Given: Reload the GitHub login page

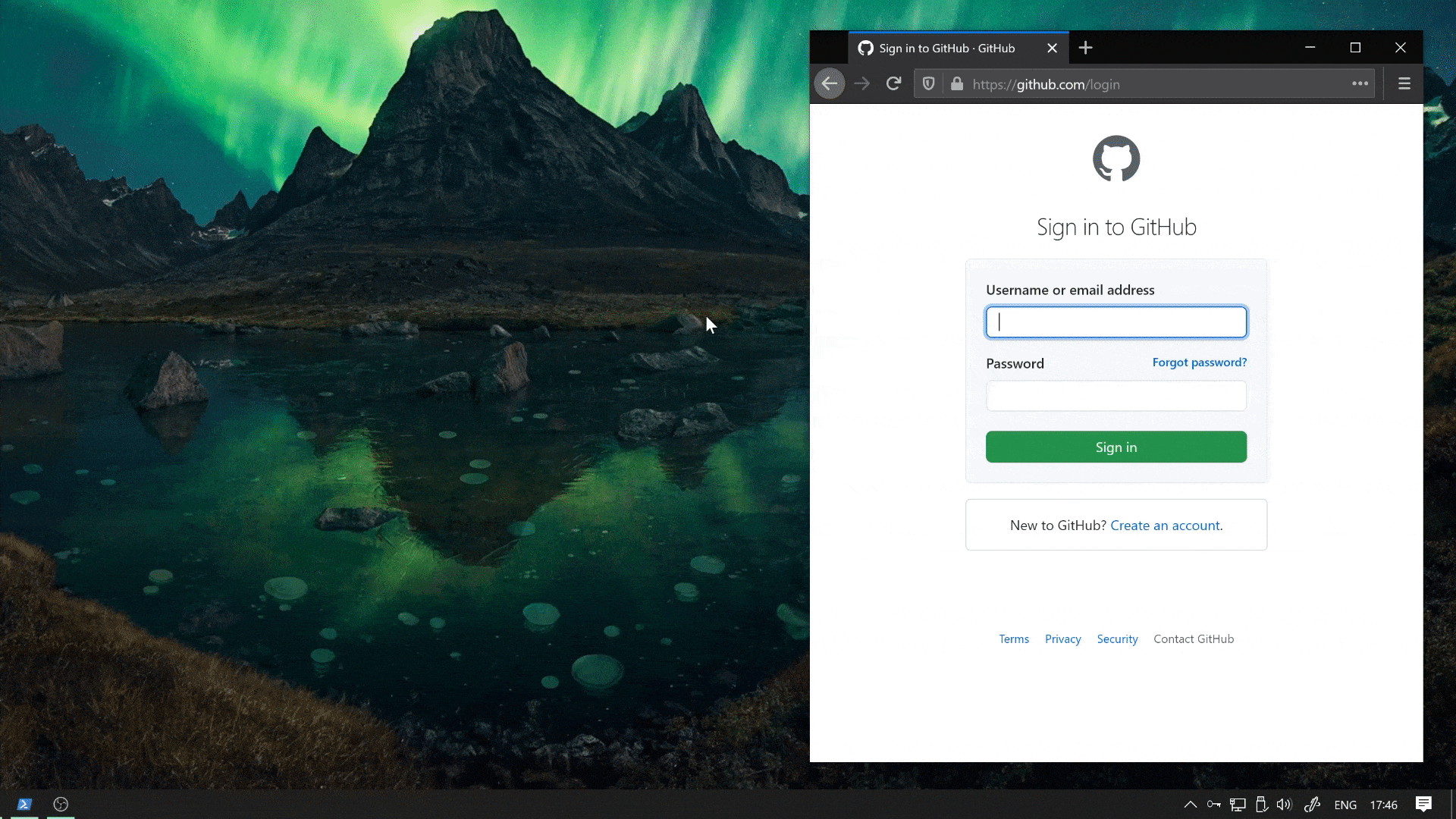Looking at the screenshot, I should coord(893,84).
